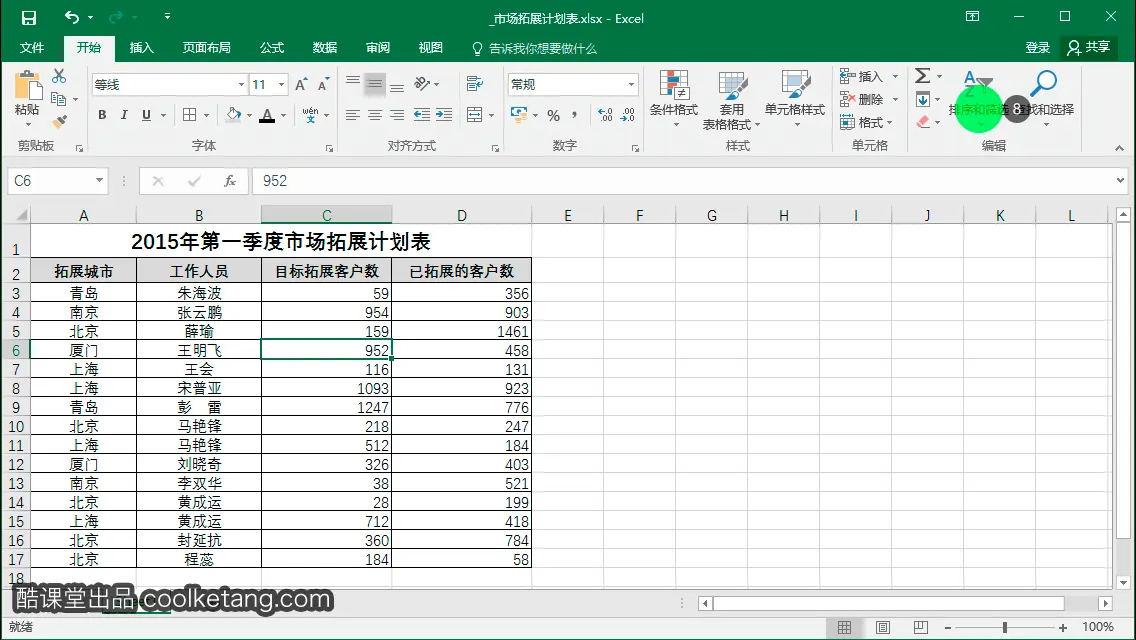Open Format as Table (套用表格格式)
The image size is (1136, 640).
[x=732, y=99]
